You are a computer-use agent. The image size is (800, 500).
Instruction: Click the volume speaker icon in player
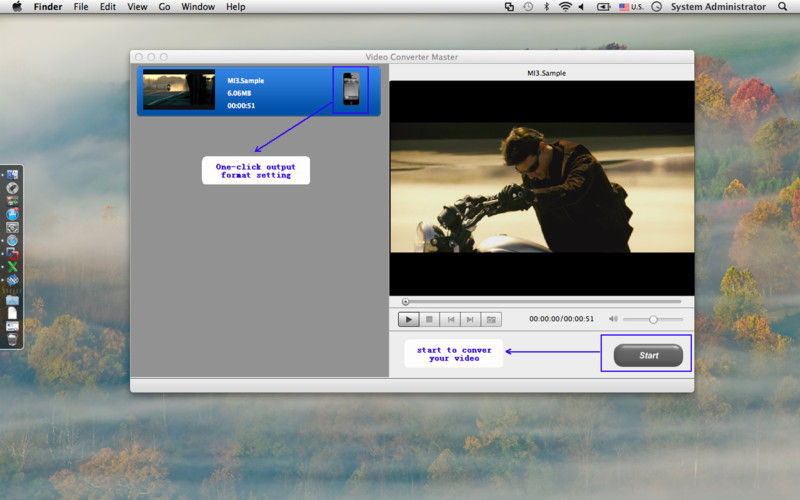click(x=613, y=319)
